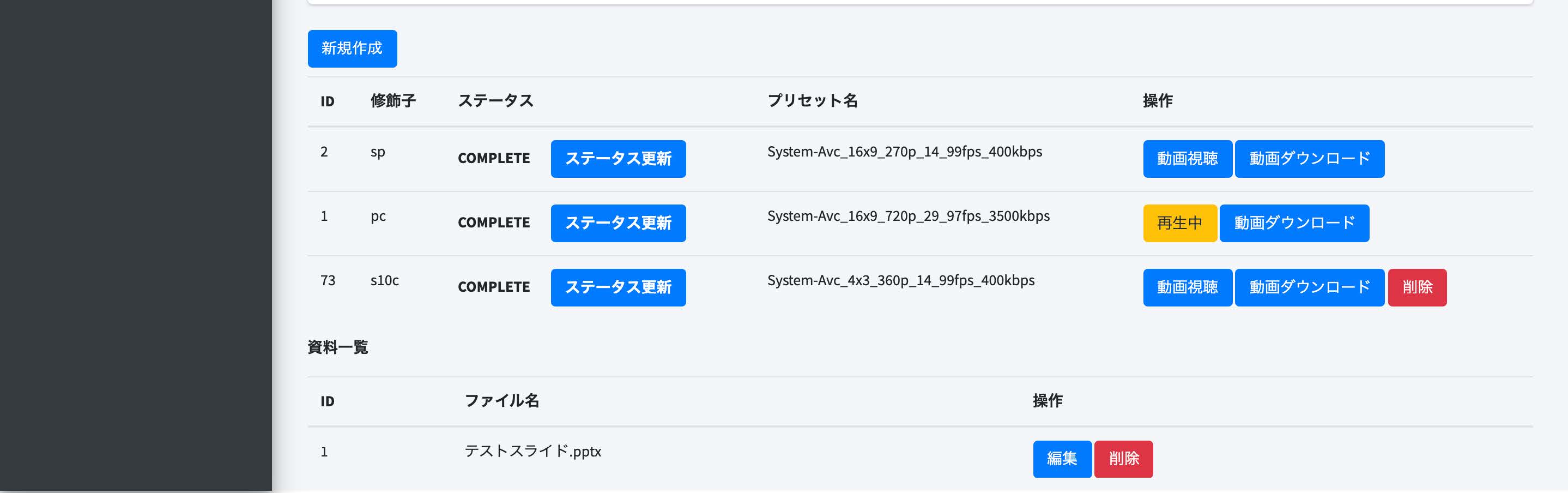This screenshot has width=1568, height=493.
Task: Click the pc modifier cell
Action: 378,217
